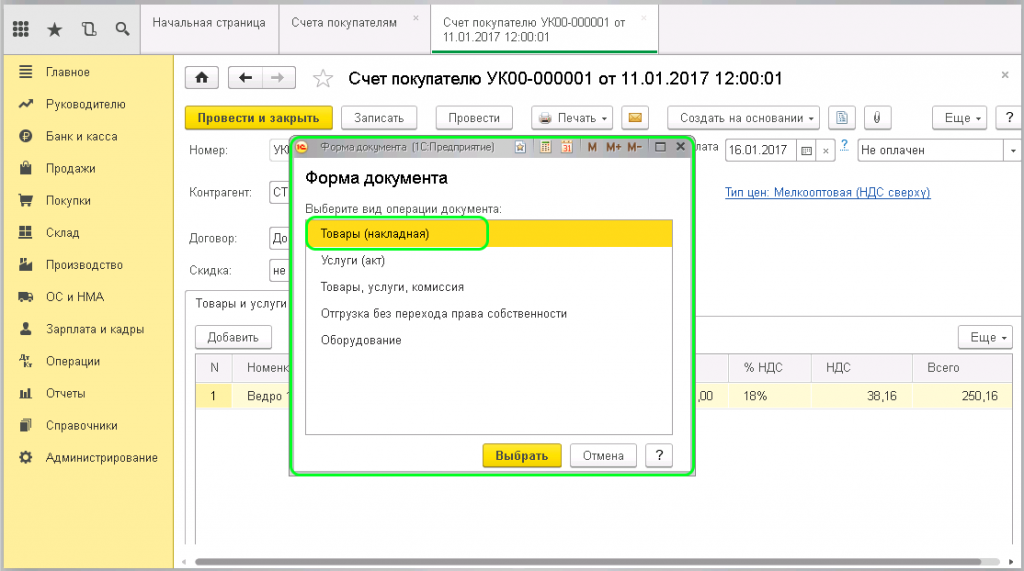Click the paperclip attached files icon
Viewport: 1024px width, 571px height.
coord(875,118)
